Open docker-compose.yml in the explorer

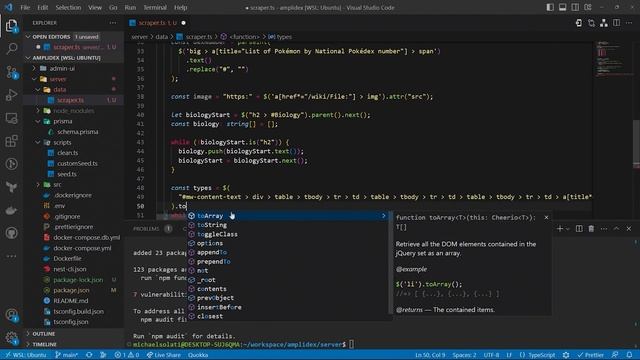82,248
